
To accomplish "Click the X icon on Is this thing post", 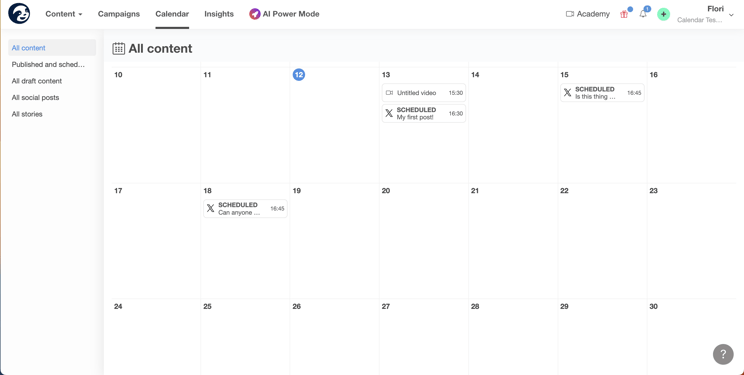I will [x=567, y=93].
